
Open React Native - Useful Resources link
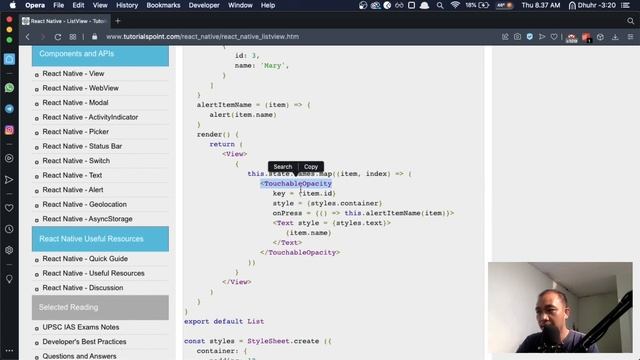[x=93, y=273]
